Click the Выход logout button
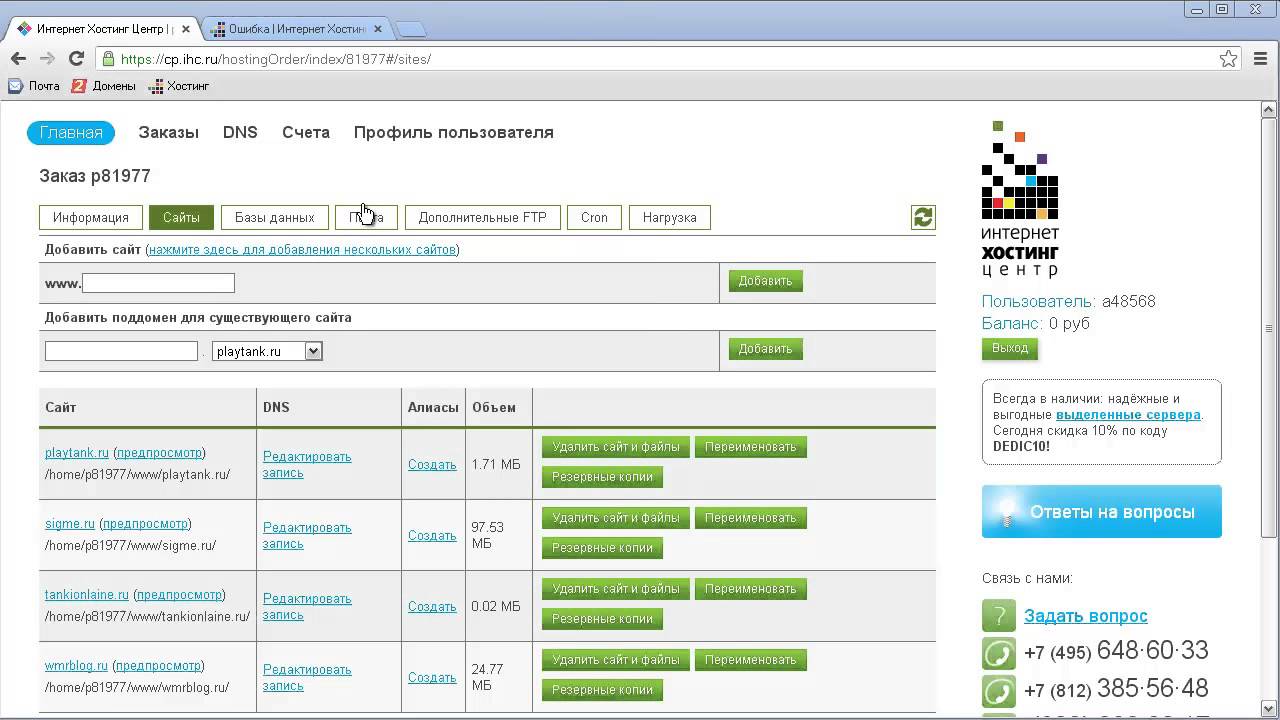The height and width of the screenshot is (720, 1280). pos(1010,348)
